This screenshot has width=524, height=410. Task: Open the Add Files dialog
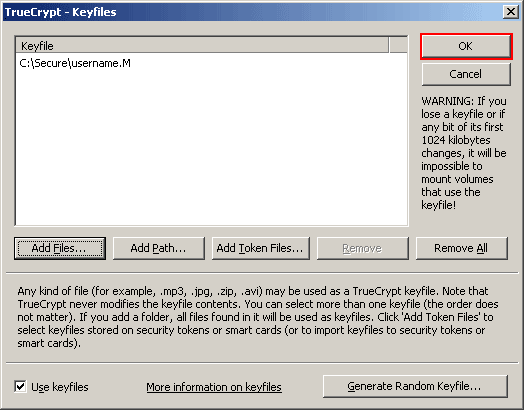tap(60, 248)
